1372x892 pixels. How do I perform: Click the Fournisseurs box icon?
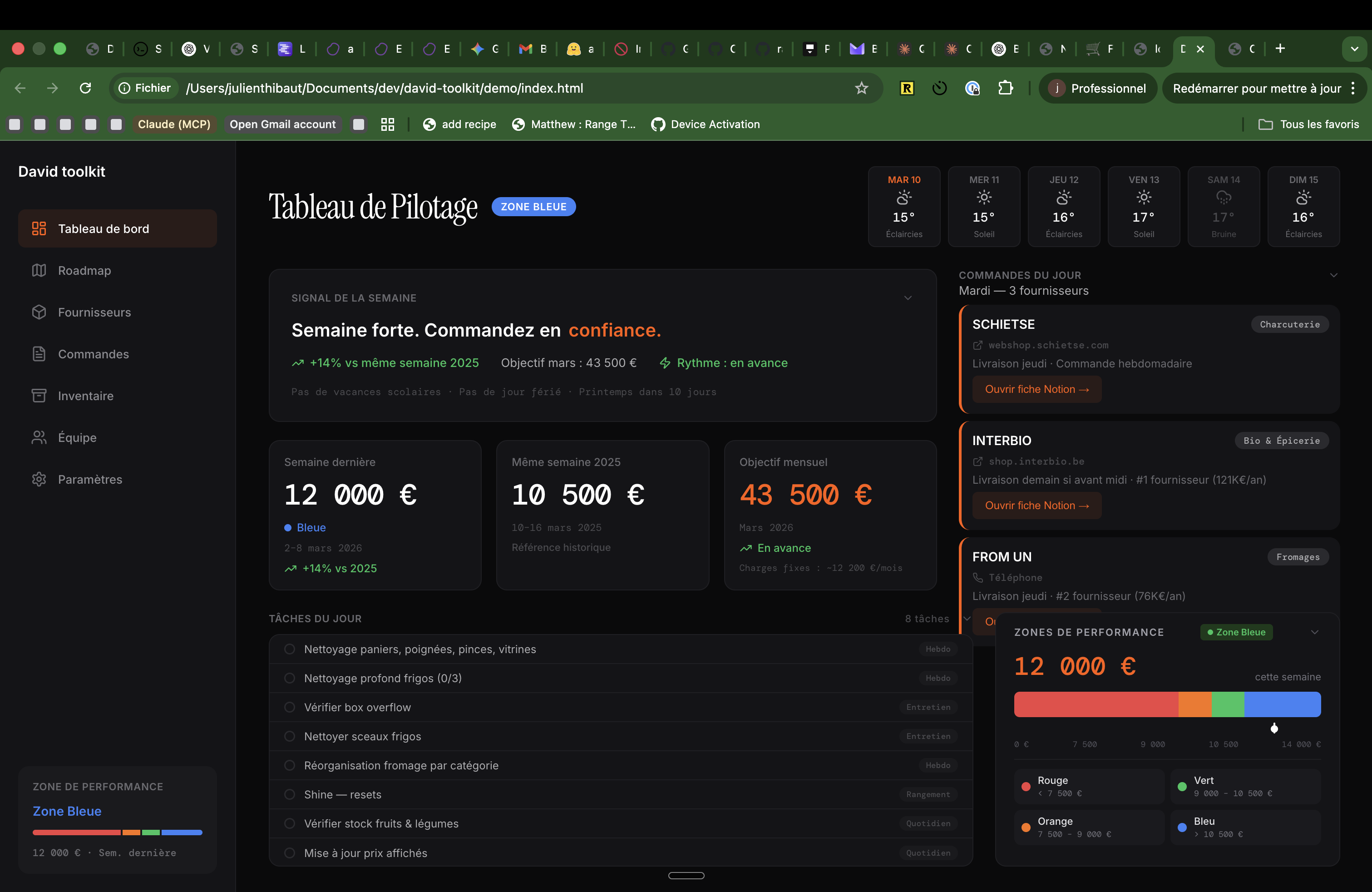[x=39, y=312]
